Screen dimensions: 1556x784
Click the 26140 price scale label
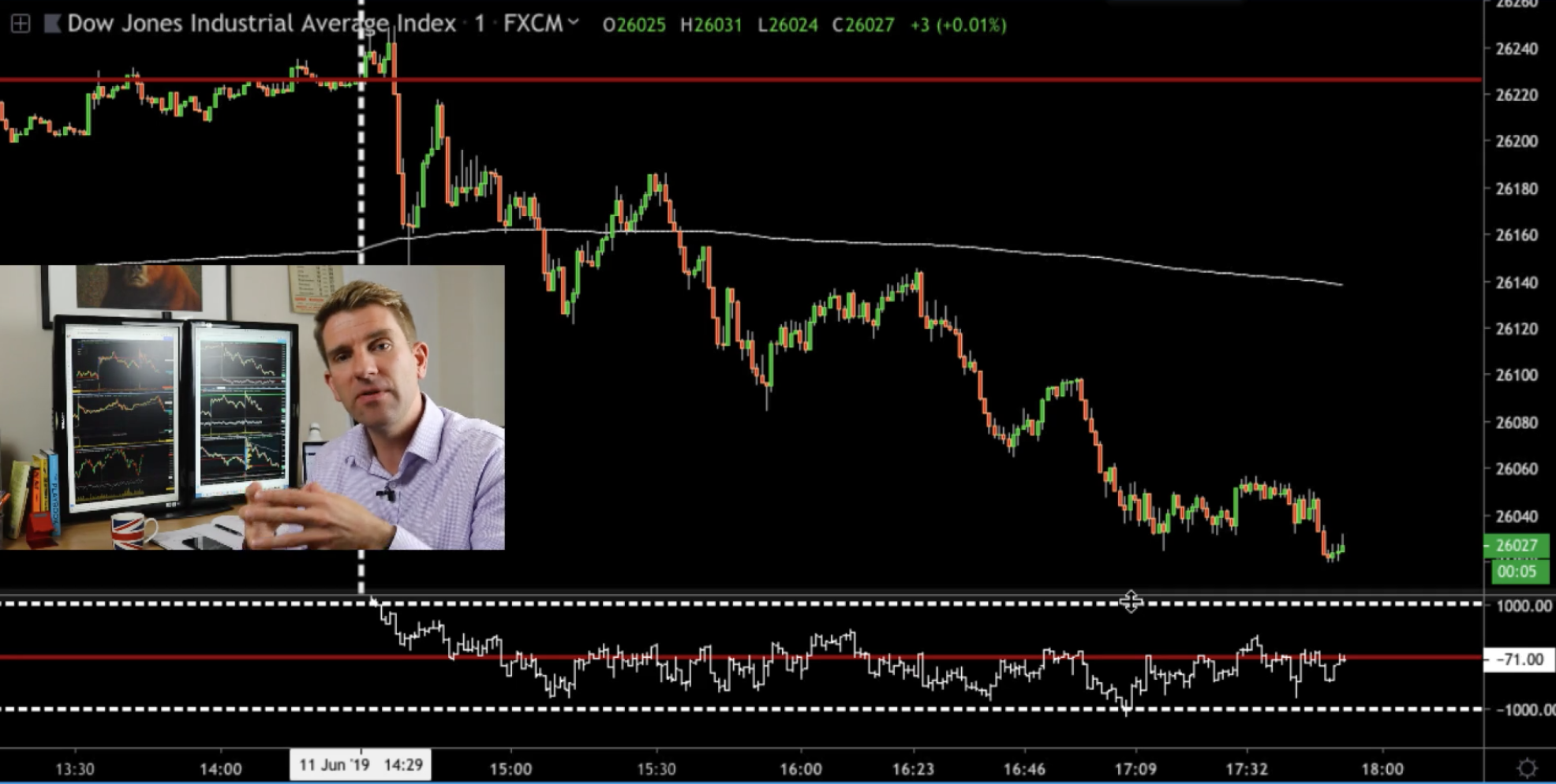coord(1517,282)
